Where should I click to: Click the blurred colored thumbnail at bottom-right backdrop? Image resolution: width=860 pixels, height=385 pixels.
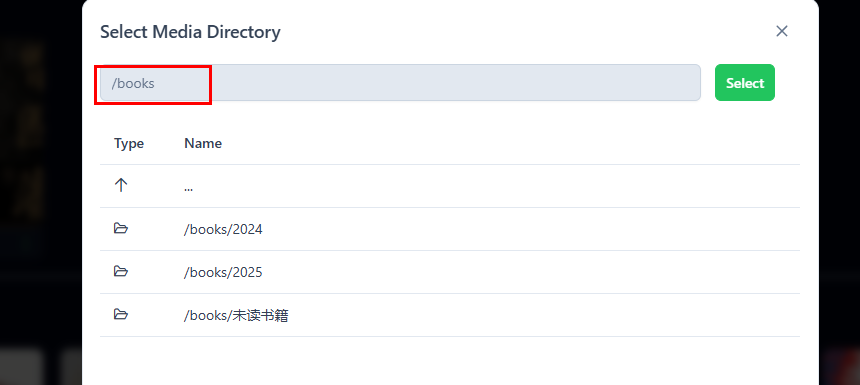840,366
